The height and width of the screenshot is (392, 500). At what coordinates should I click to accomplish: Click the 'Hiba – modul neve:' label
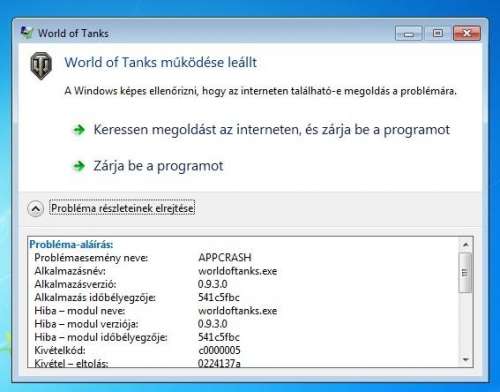[x=80, y=311]
